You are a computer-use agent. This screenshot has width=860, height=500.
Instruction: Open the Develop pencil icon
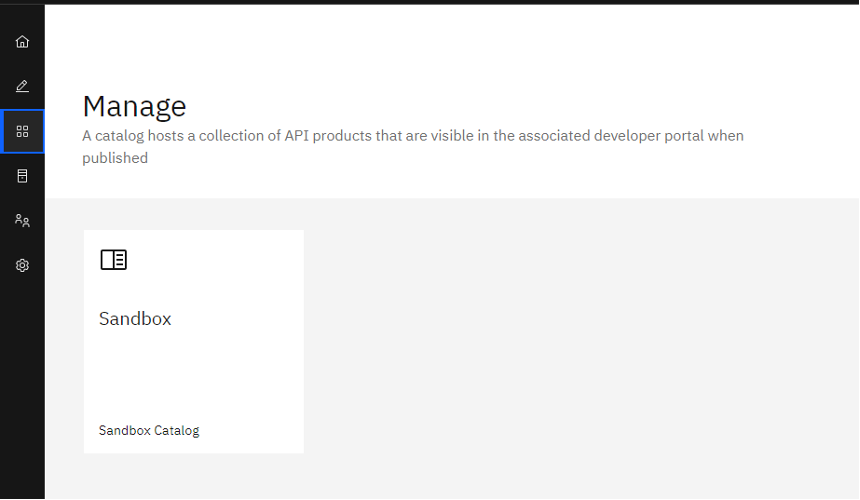(22, 86)
